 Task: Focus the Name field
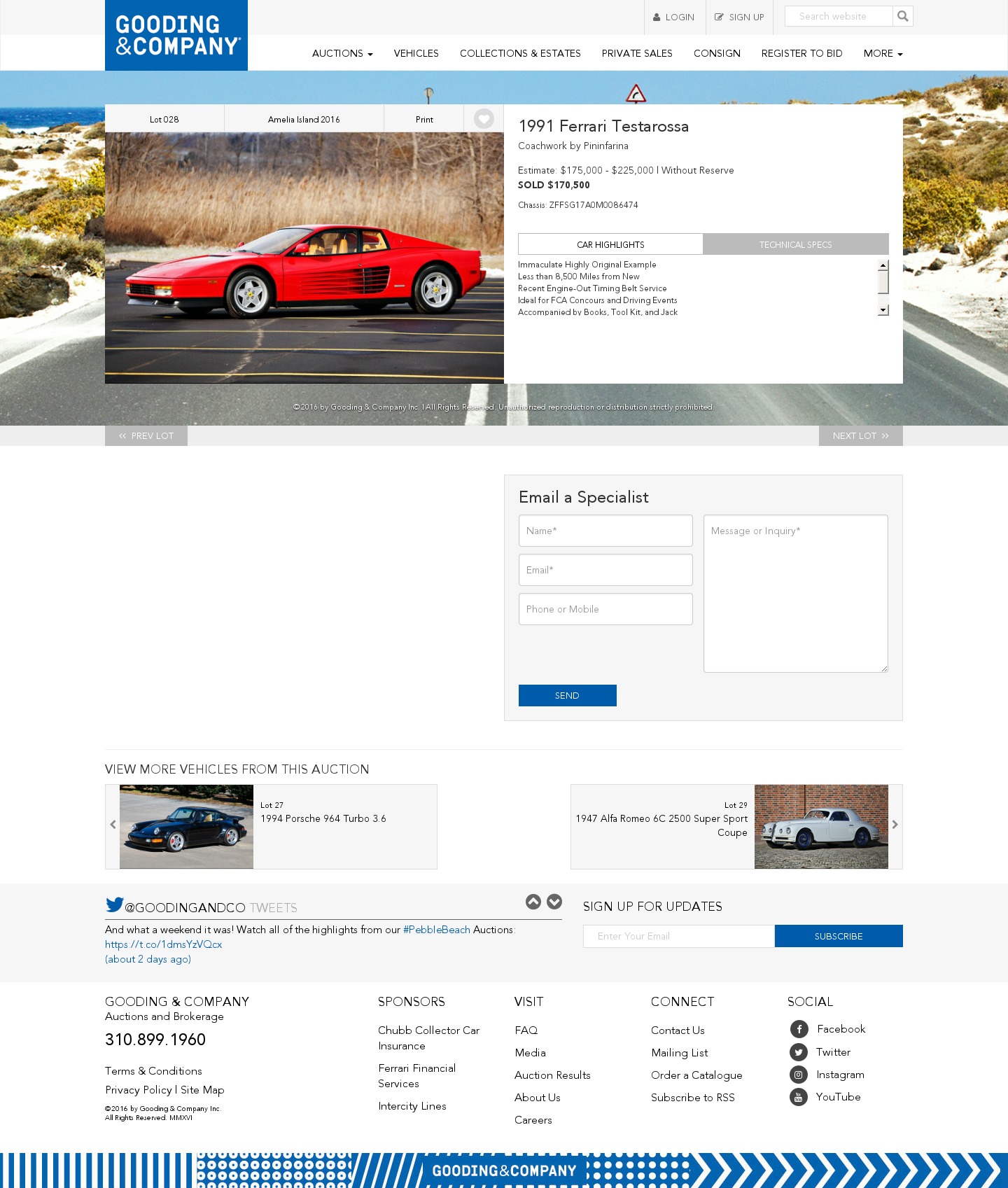point(605,531)
